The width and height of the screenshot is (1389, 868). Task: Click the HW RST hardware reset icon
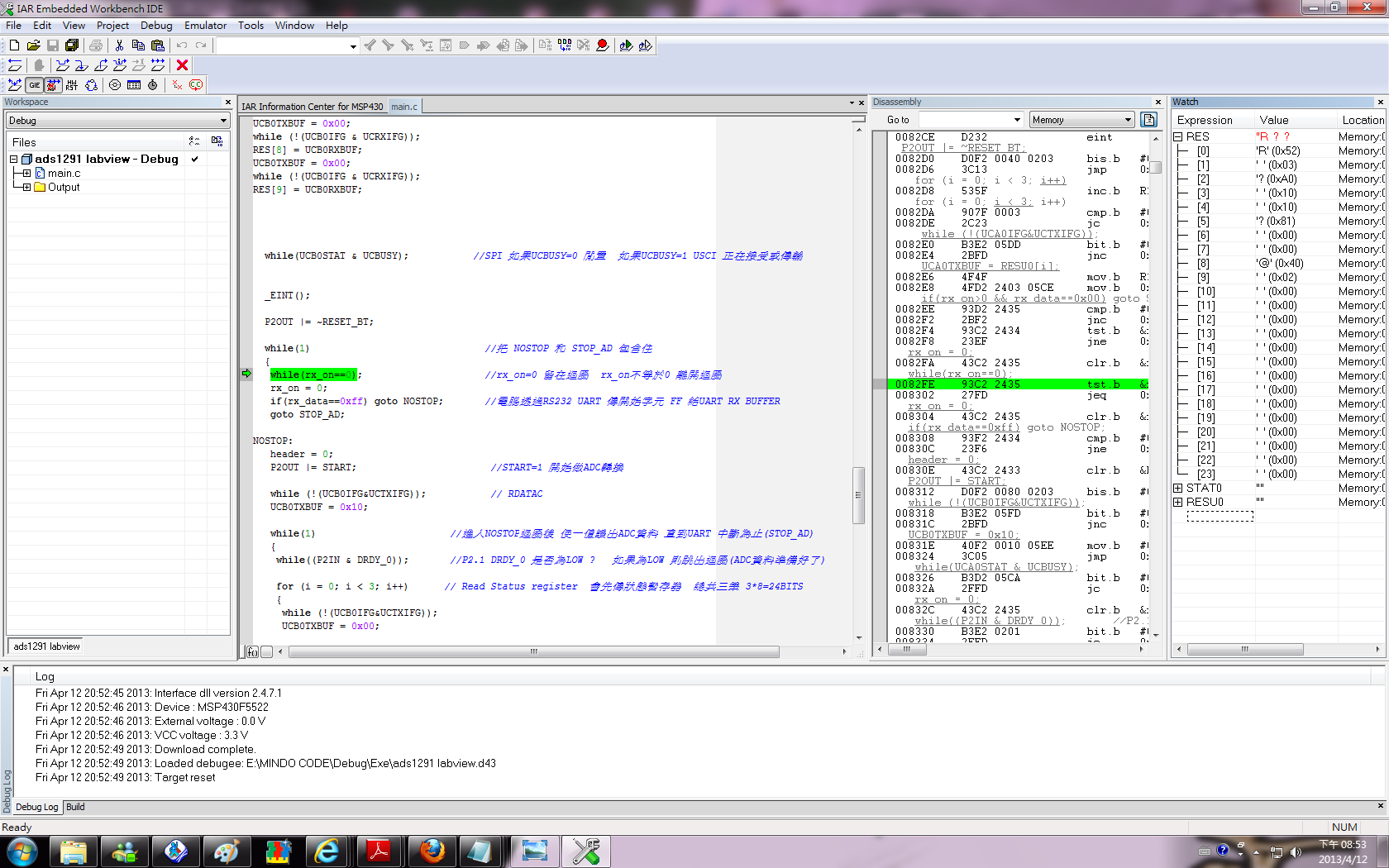72,85
